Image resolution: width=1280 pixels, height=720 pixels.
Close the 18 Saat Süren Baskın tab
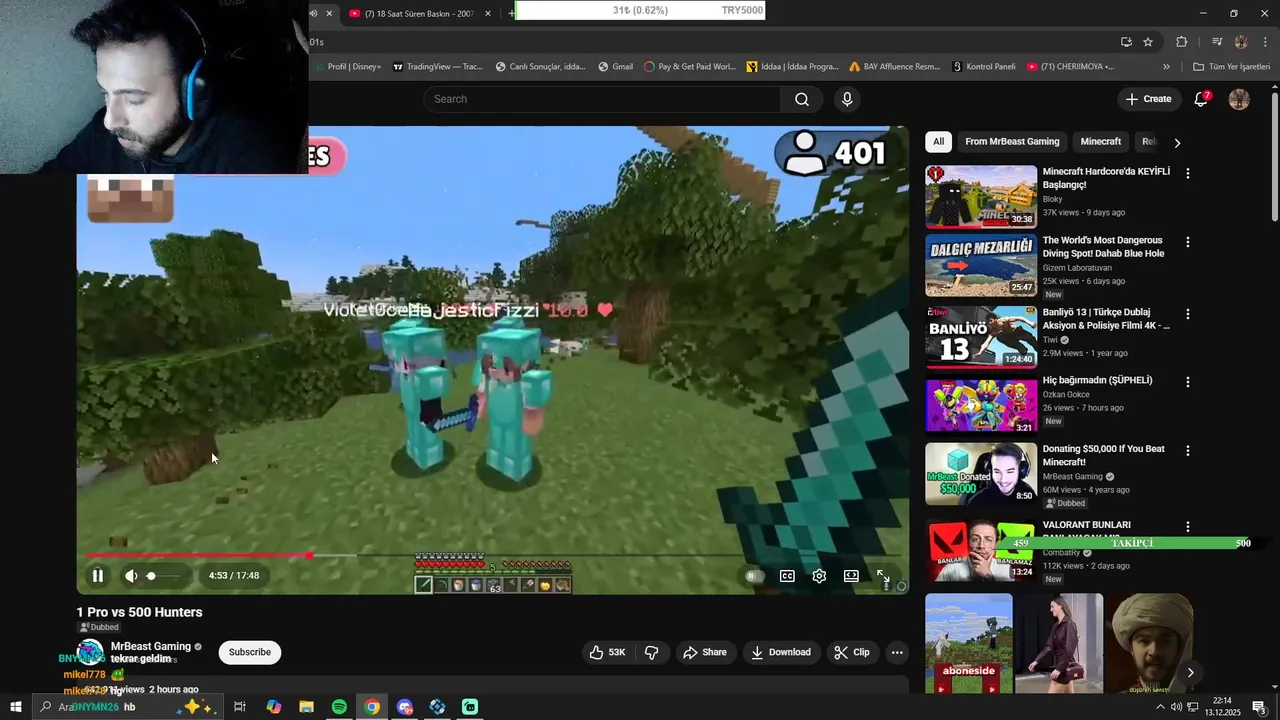pos(487,13)
